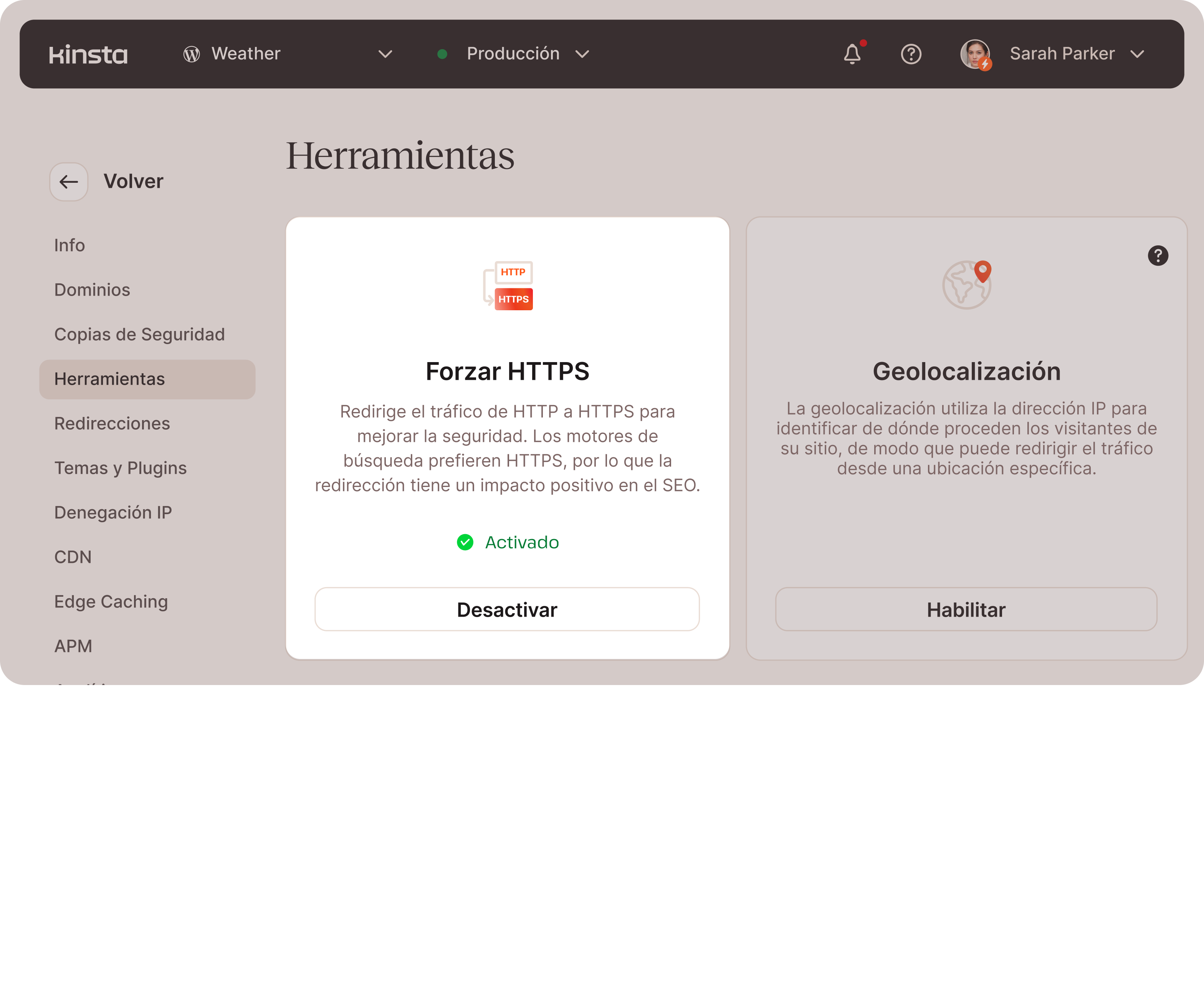Open Redirecciones from the sidebar
The height and width of the screenshot is (983, 1204).
click(112, 424)
